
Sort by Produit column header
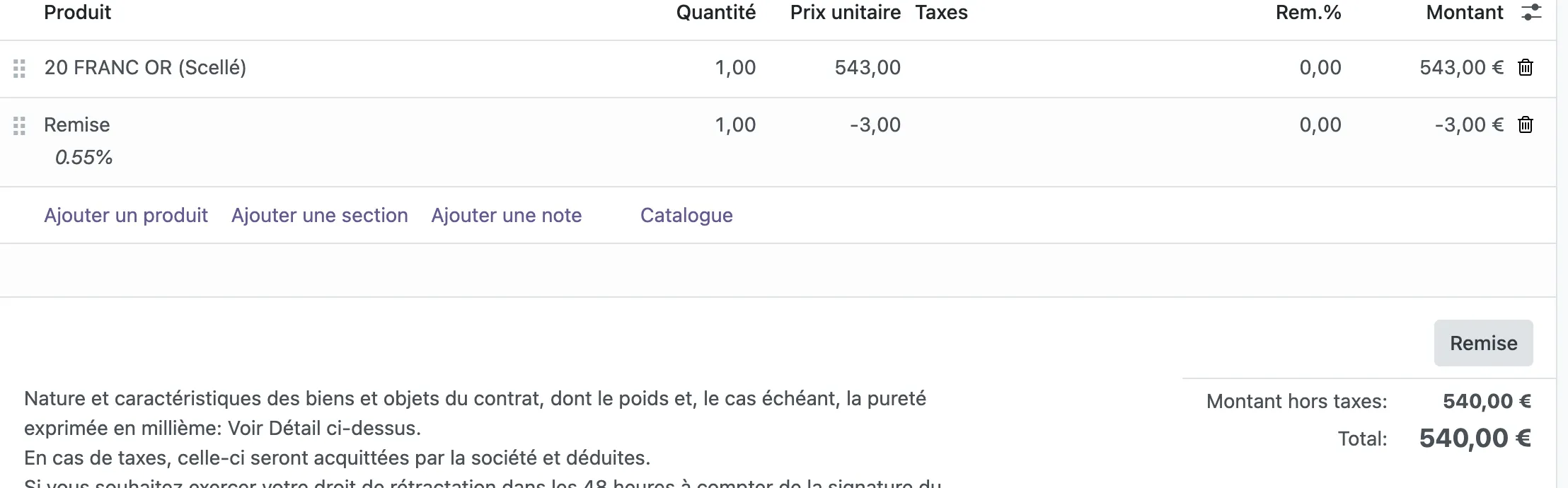78,12
